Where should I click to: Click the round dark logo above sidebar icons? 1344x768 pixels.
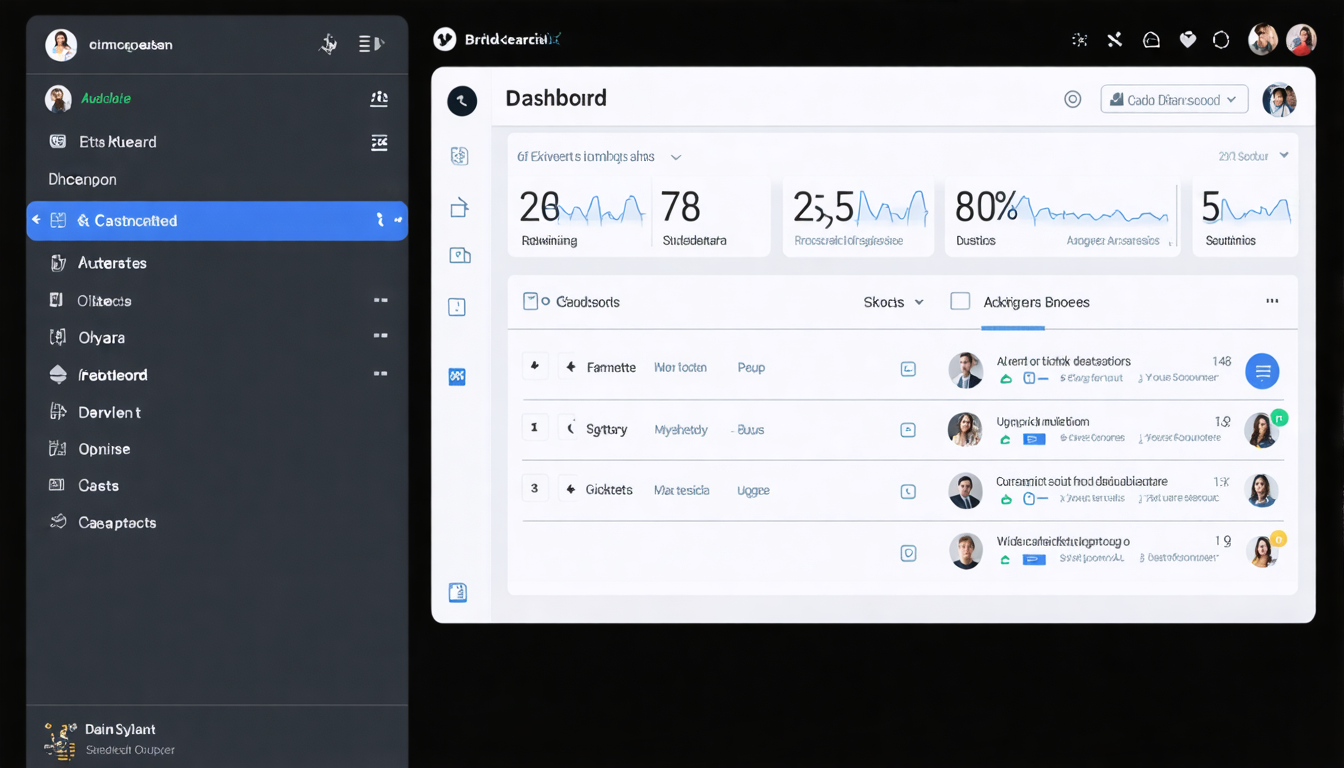tap(462, 101)
